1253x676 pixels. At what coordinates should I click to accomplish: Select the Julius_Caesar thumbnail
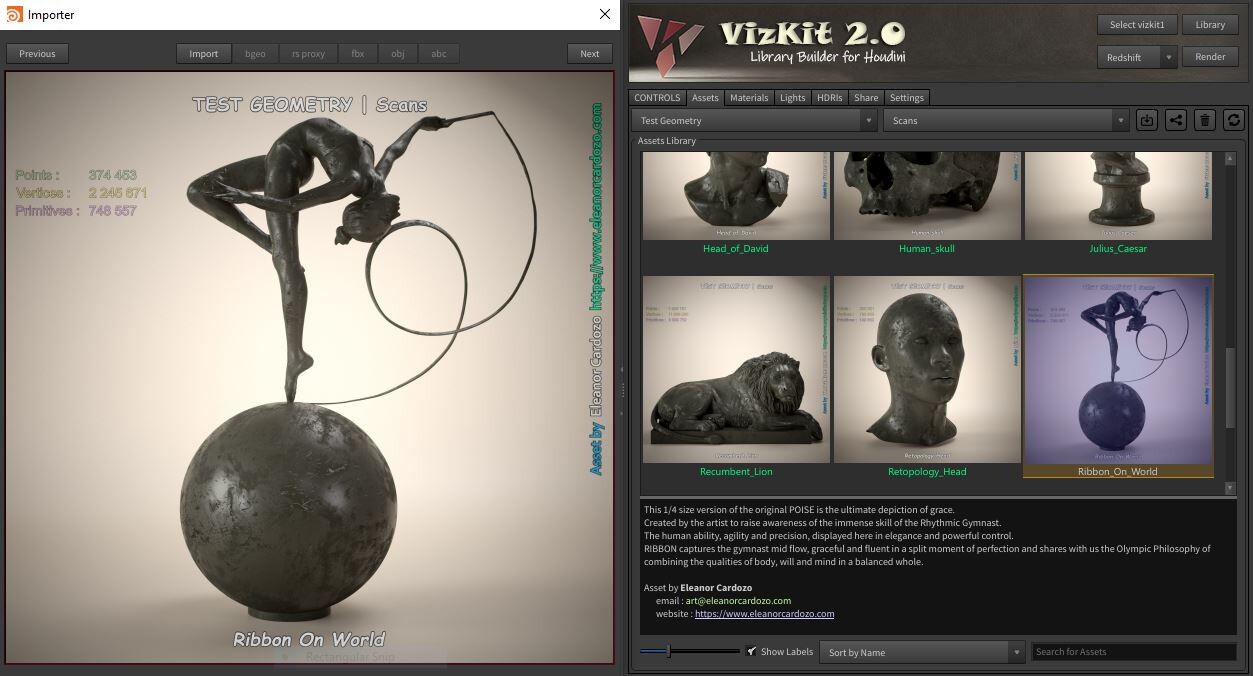[x=1118, y=196]
